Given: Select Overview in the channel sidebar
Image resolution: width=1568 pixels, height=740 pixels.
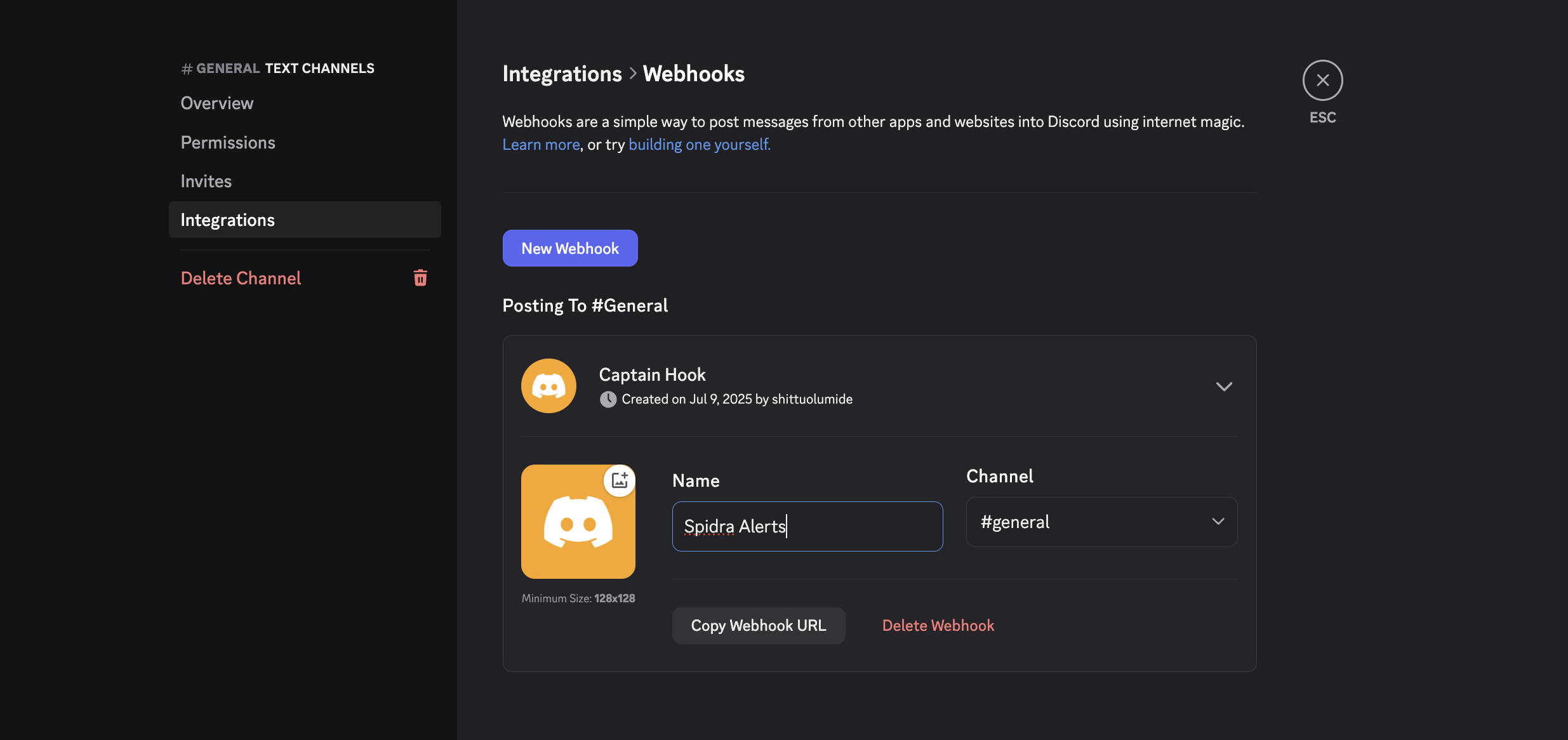Looking at the screenshot, I should (x=216, y=103).
